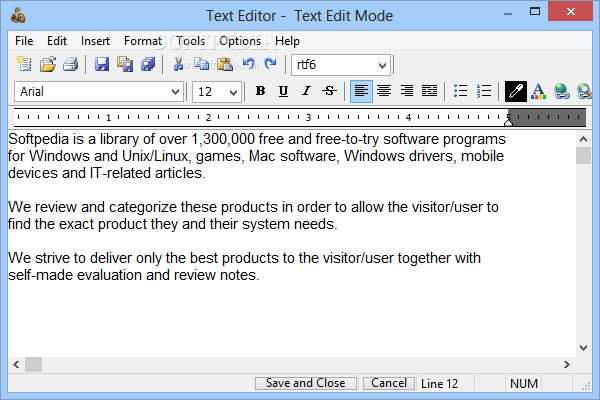Click the vertical scrollbar thumb
This screenshot has width=600, height=400.
click(584, 155)
